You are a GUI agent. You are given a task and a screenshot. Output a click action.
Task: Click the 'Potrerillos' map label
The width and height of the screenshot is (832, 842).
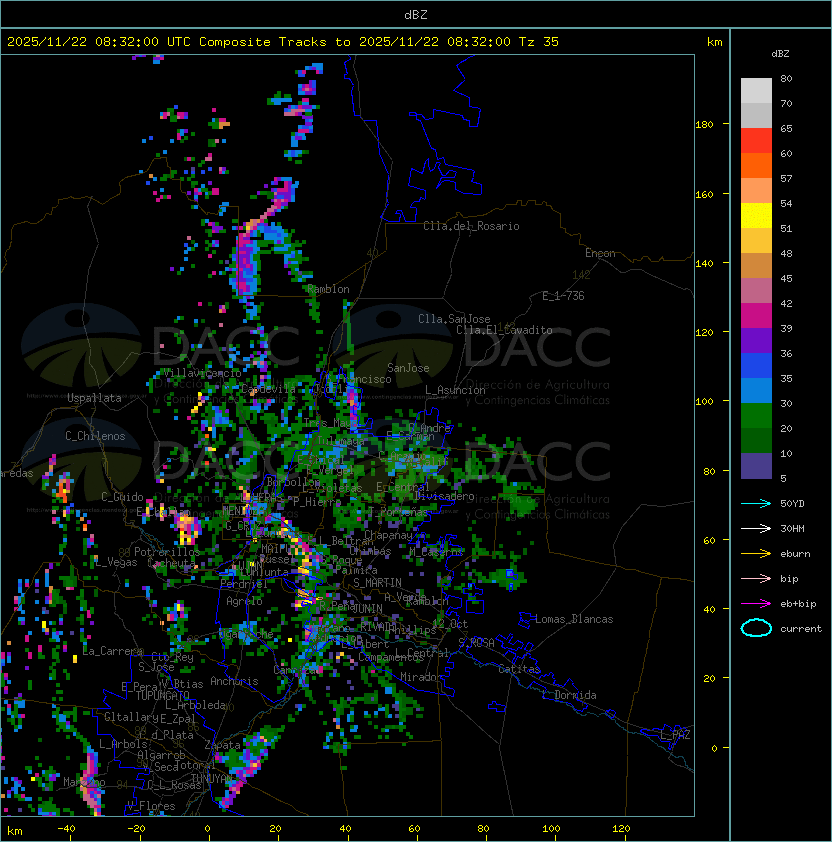coord(167,552)
